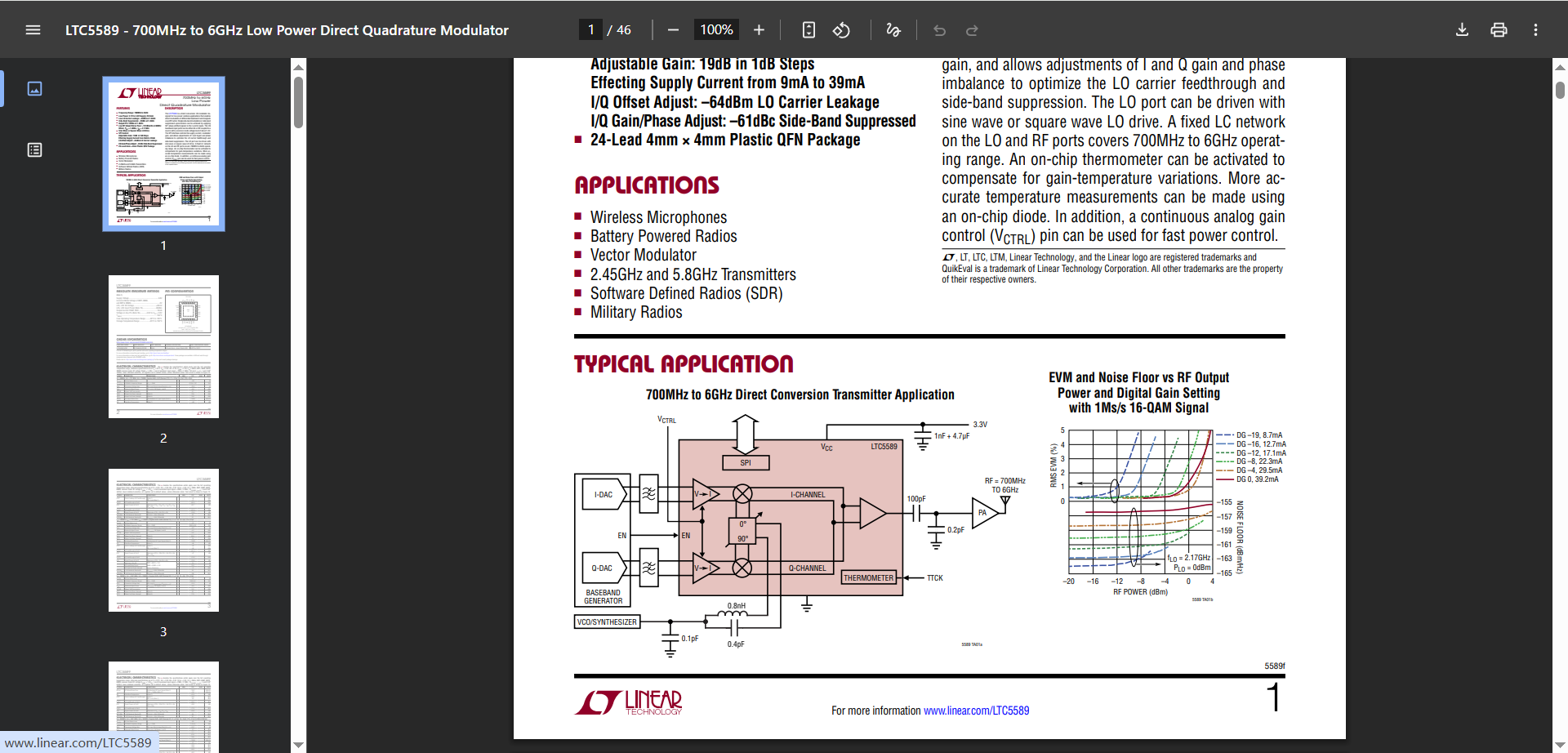Click document scrollbar up arrow

click(1560, 67)
